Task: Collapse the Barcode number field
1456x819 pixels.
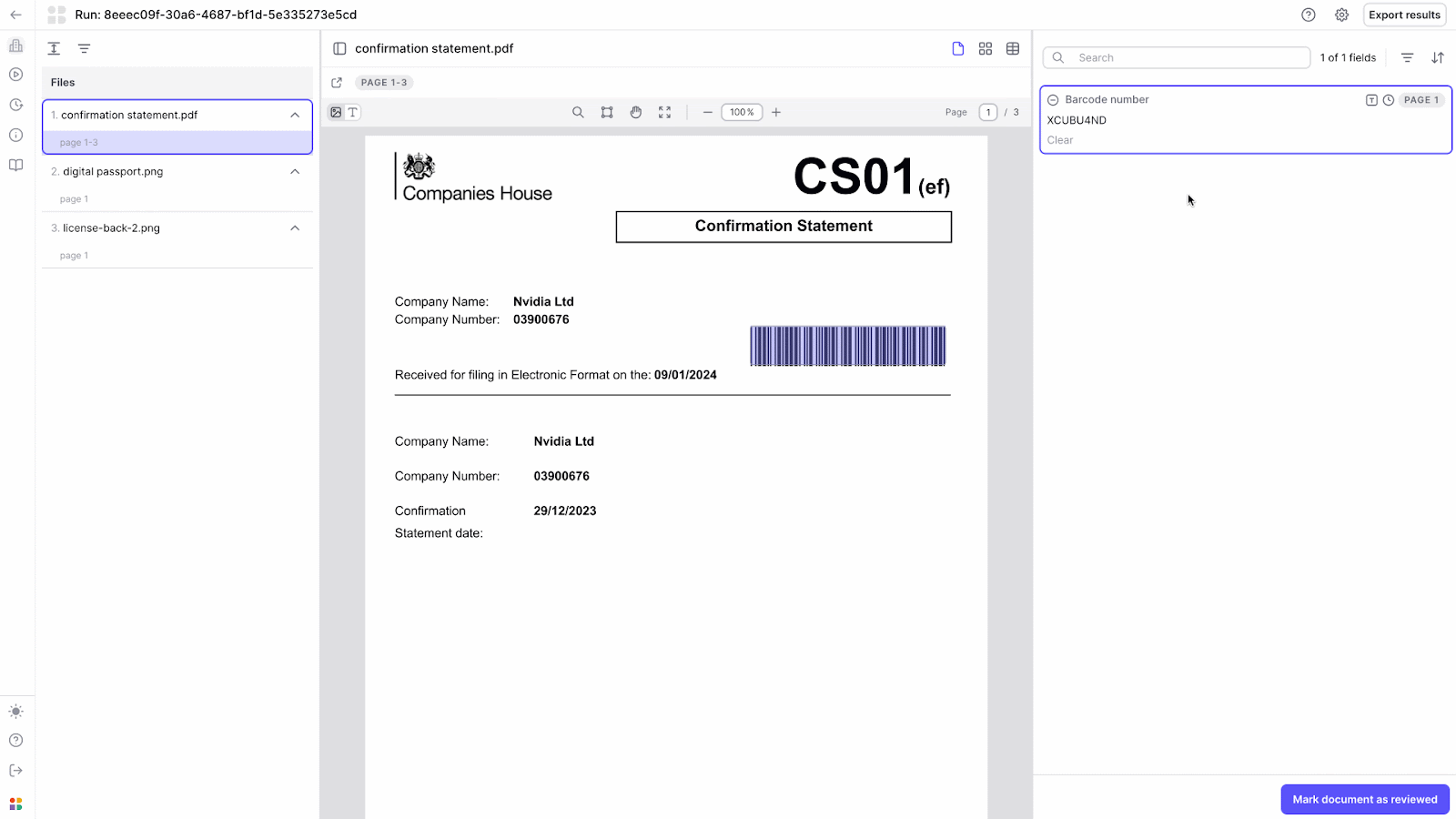Action: (x=1053, y=100)
